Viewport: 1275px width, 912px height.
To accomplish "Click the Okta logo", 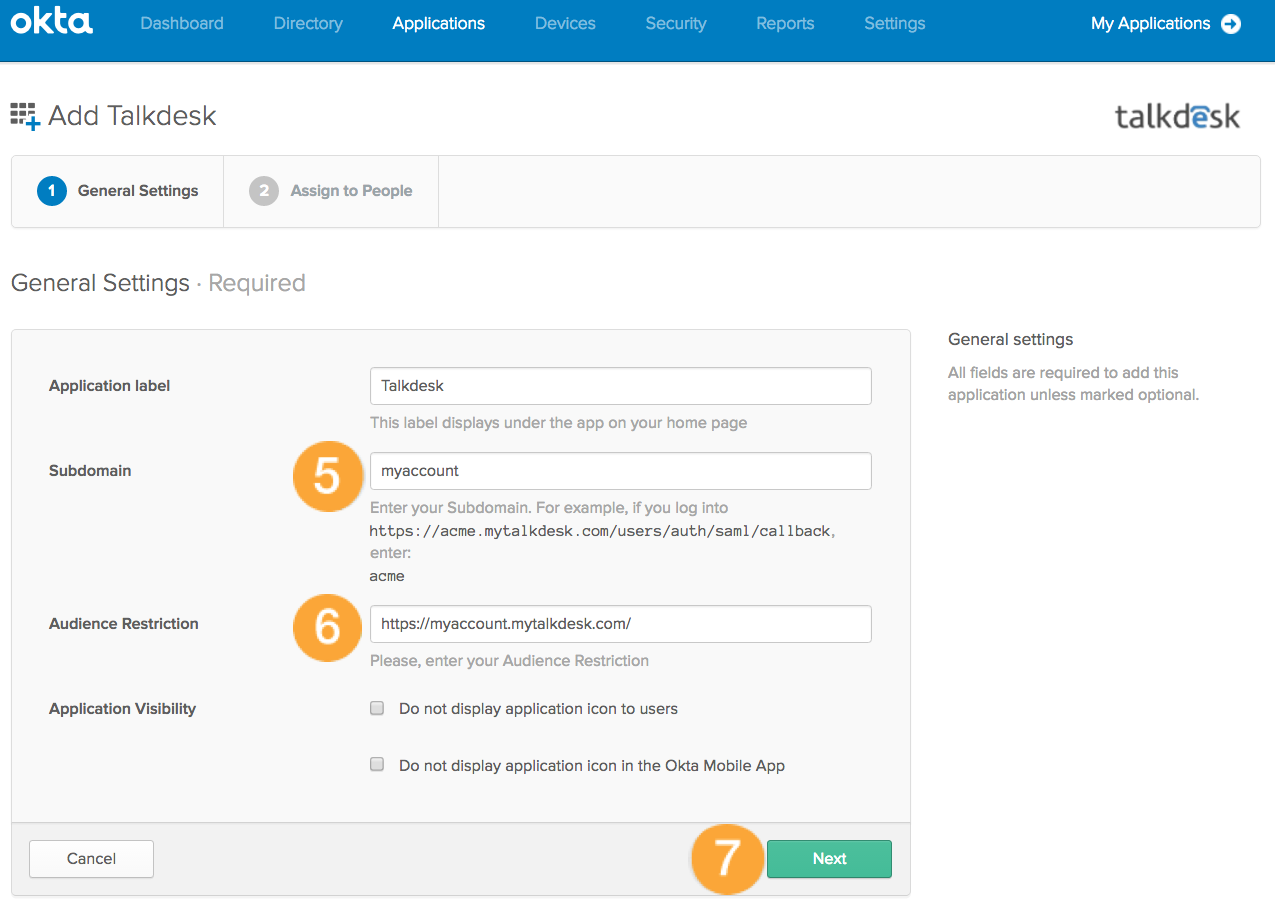I will pos(51,22).
